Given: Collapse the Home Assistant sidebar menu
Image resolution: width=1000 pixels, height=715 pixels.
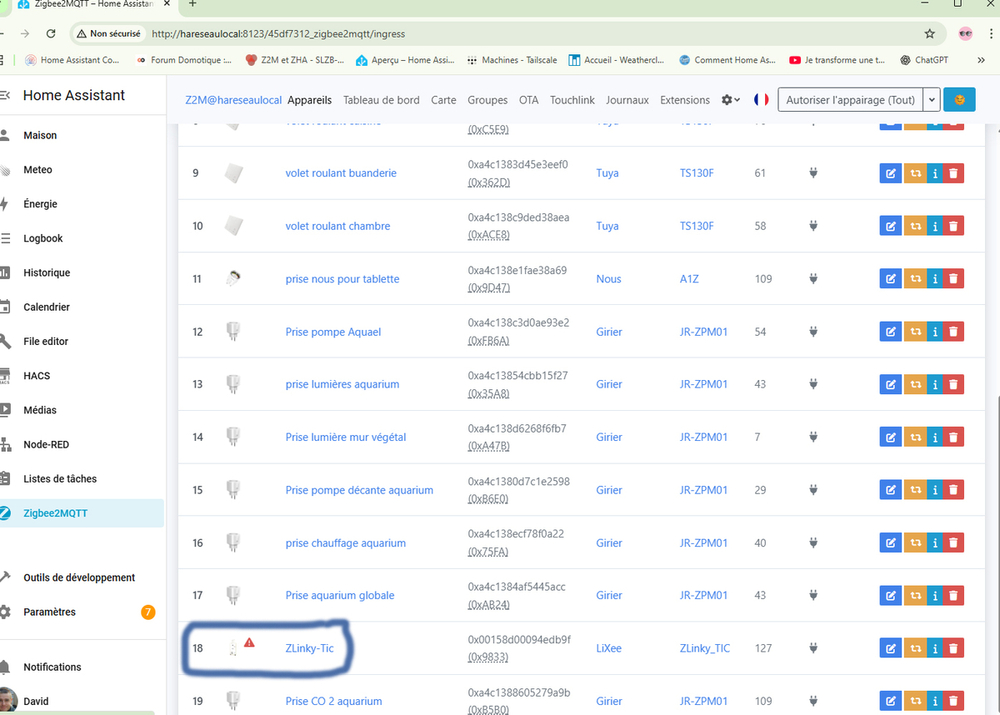Looking at the screenshot, I should pyautogui.click(x=4, y=95).
